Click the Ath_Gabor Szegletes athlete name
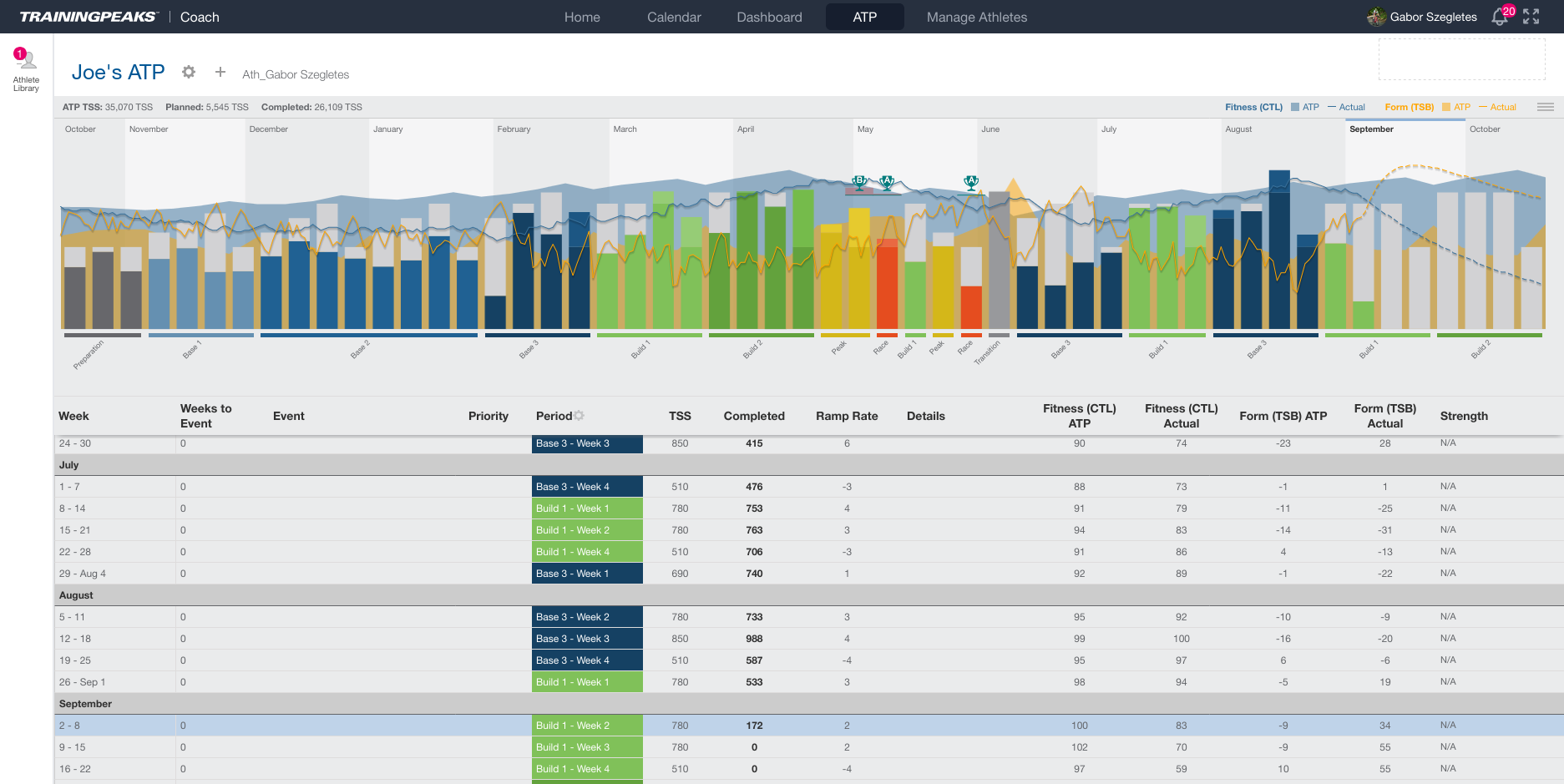This screenshot has height=784, width=1564. coord(296,74)
